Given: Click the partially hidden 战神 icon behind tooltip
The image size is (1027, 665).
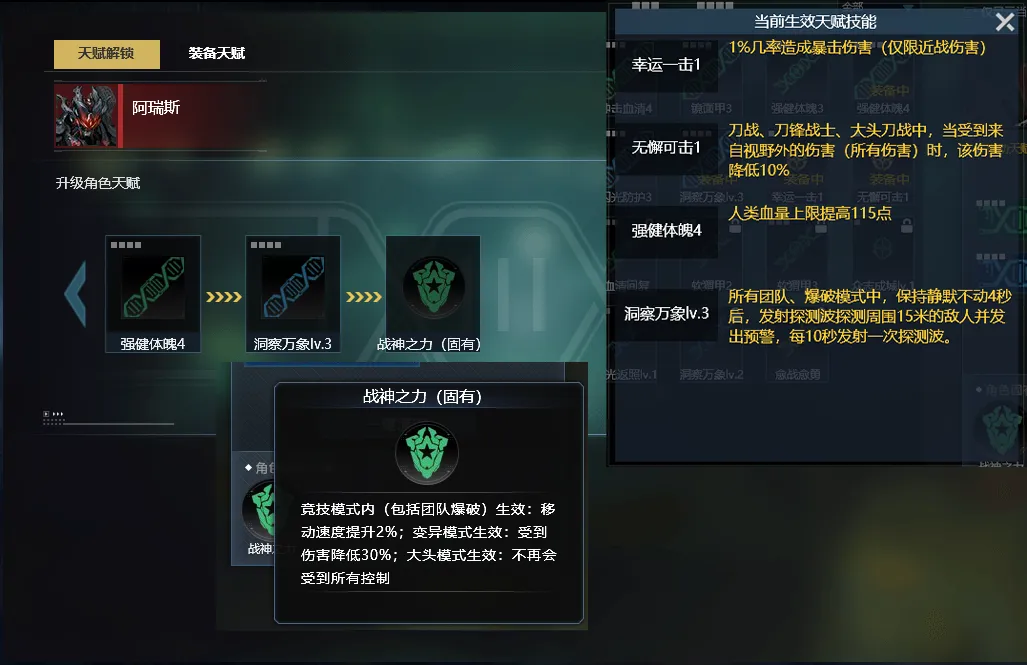Looking at the screenshot, I should 259,512.
